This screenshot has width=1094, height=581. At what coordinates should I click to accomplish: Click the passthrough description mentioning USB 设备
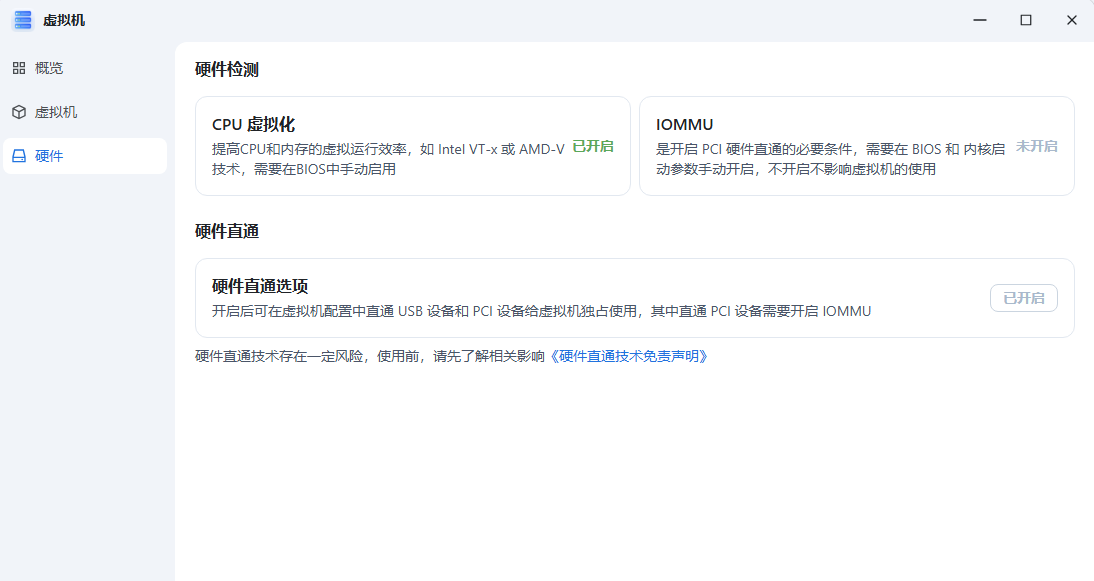click(541, 311)
